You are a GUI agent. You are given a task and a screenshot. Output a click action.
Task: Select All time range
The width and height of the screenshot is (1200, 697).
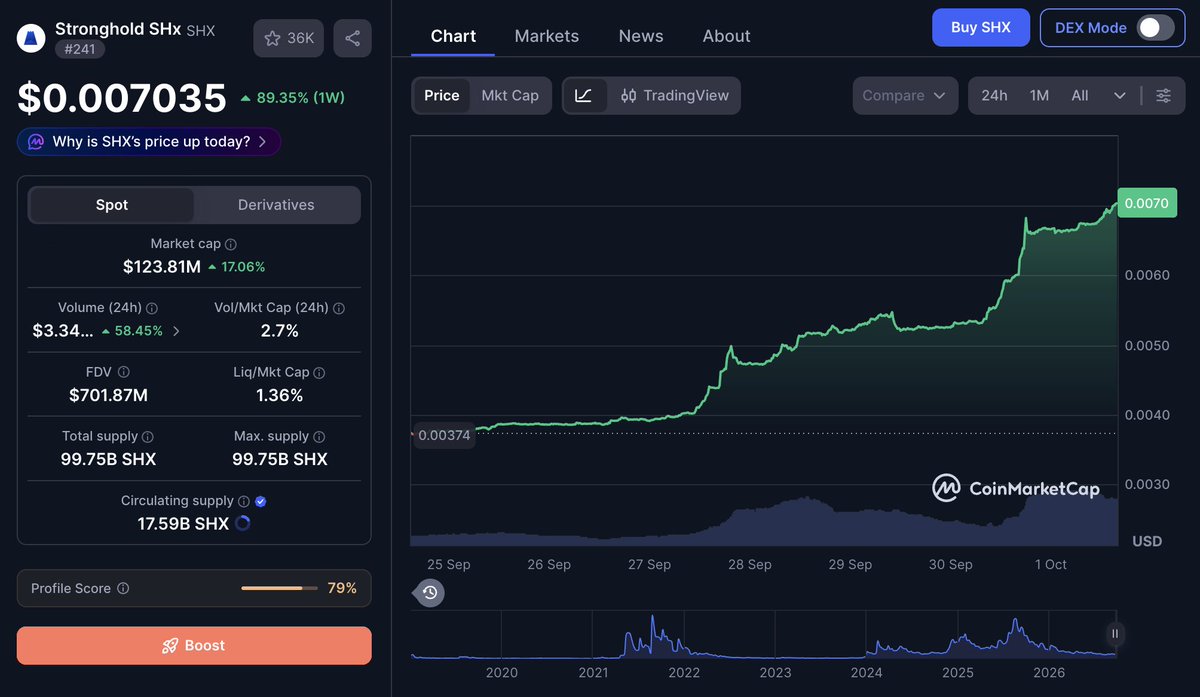pyautogui.click(x=1080, y=95)
